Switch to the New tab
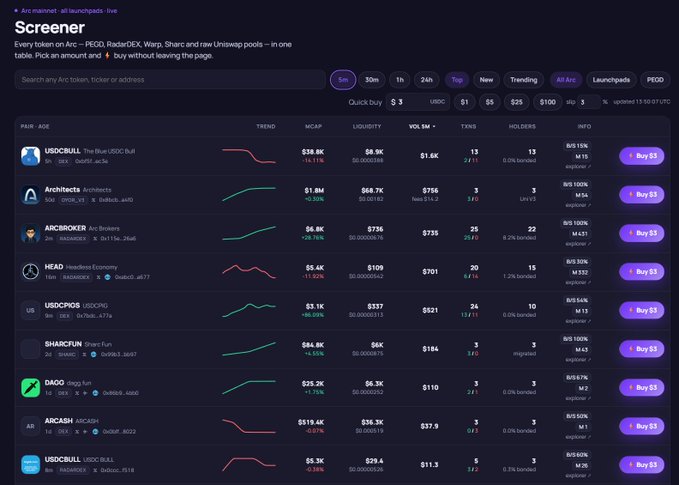The width and height of the screenshot is (679, 485). [x=486, y=80]
